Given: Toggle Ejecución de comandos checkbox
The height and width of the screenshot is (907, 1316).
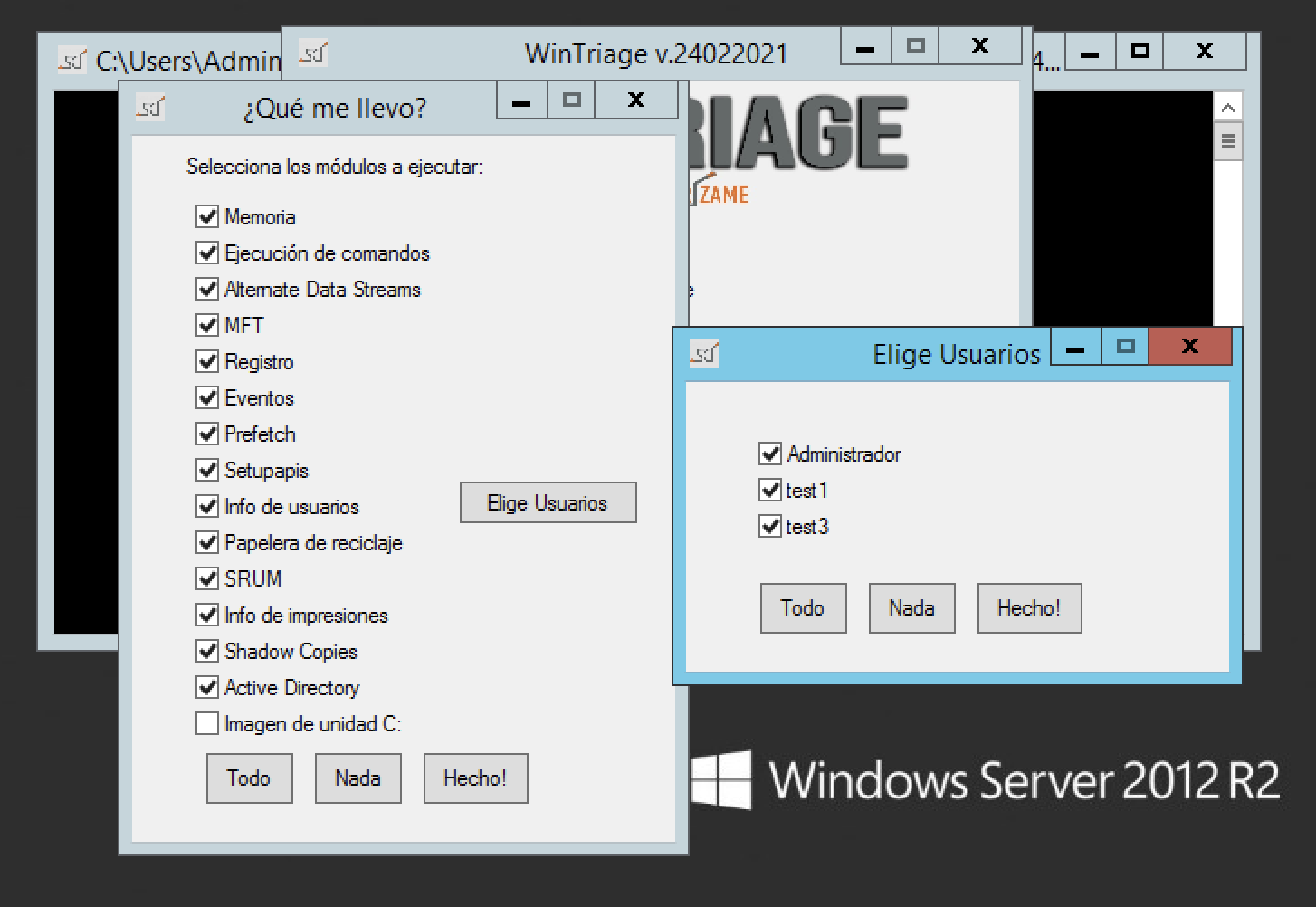Looking at the screenshot, I should 207,253.
